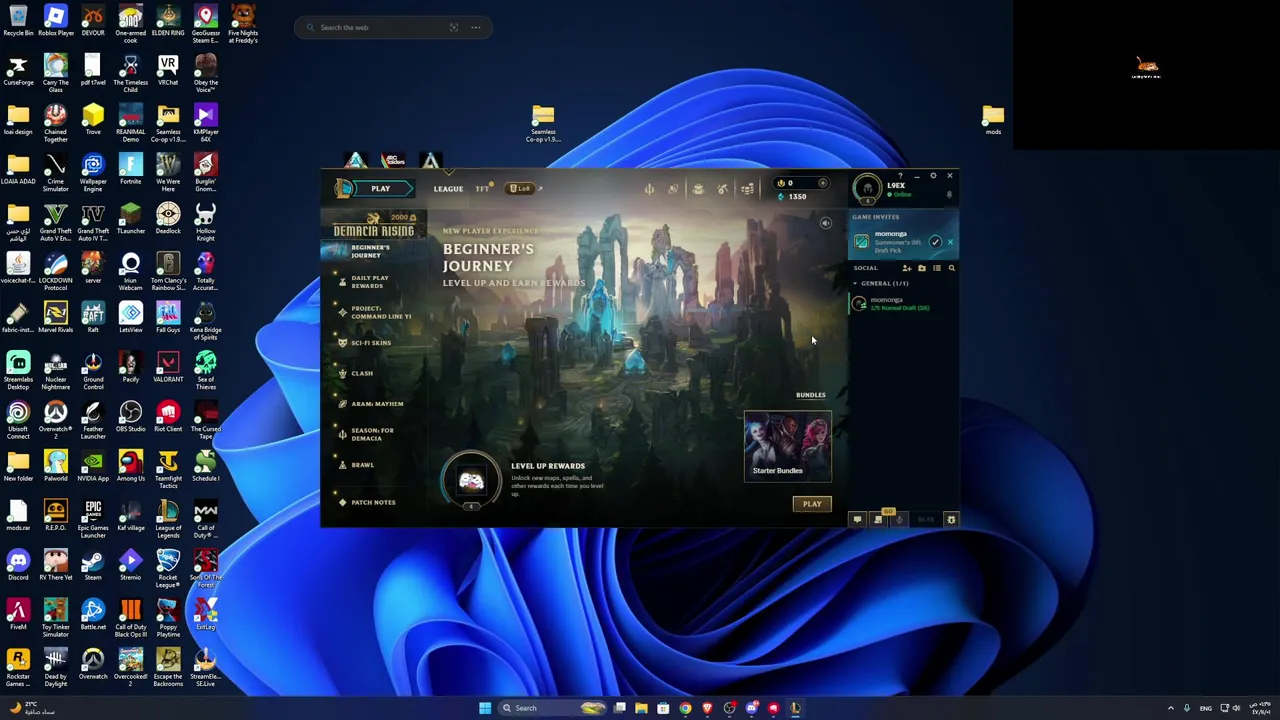Open File Explorer from the taskbar
The image size is (1280, 720).
coord(641,708)
